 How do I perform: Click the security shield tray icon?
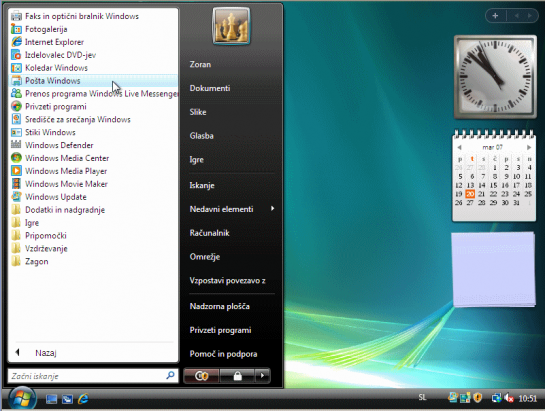[478, 397]
